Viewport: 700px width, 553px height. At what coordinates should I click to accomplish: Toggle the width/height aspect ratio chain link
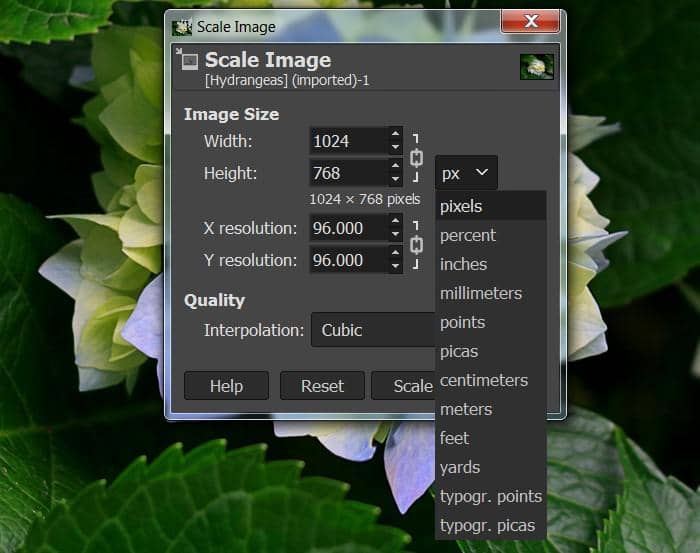point(416,158)
